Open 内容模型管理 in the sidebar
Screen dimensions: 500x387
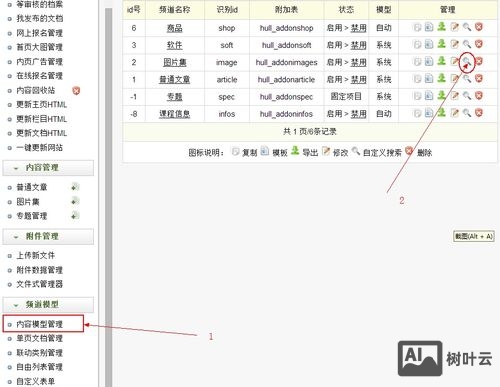click(x=40, y=324)
